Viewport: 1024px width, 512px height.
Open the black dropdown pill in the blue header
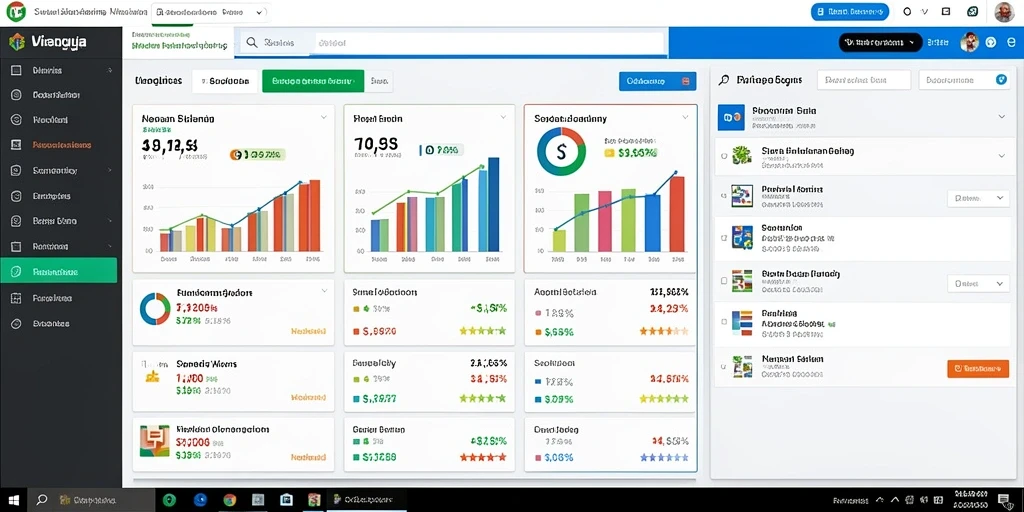click(x=880, y=42)
